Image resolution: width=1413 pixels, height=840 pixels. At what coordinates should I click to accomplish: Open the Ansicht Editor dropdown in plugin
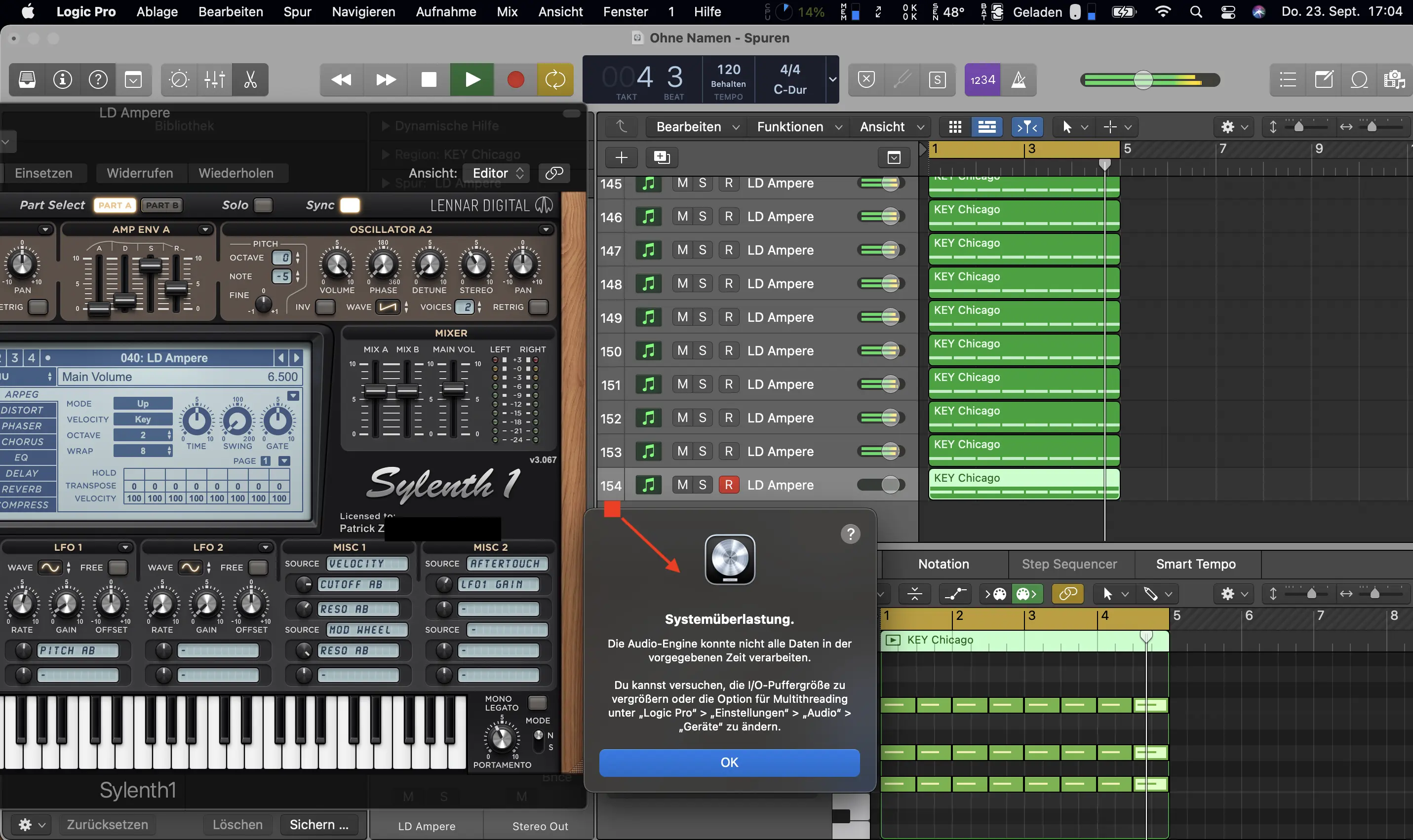tap(496, 173)
